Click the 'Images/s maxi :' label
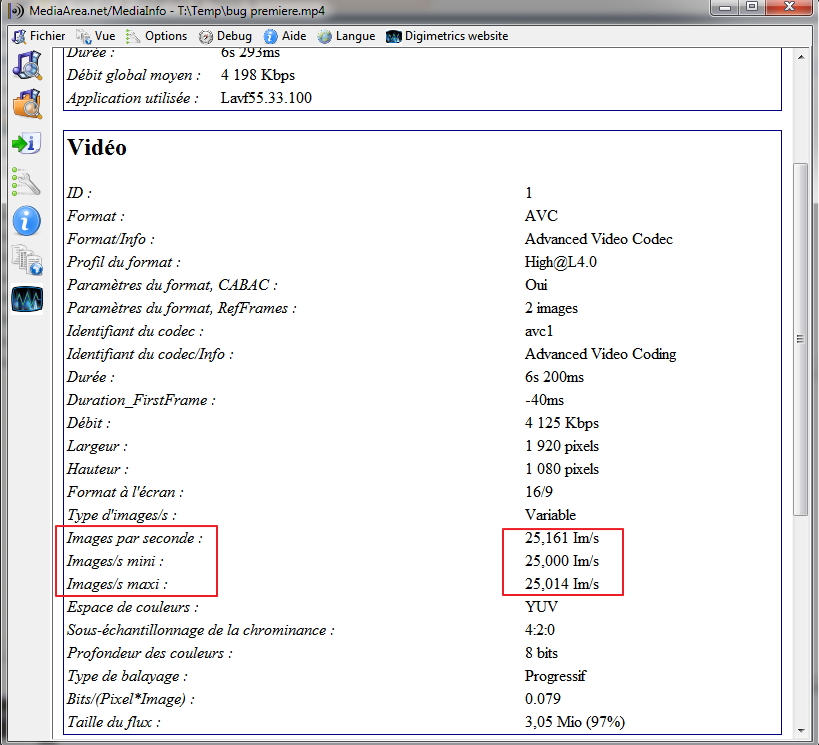This screenshot has width=819, height=745. (117, 584)
